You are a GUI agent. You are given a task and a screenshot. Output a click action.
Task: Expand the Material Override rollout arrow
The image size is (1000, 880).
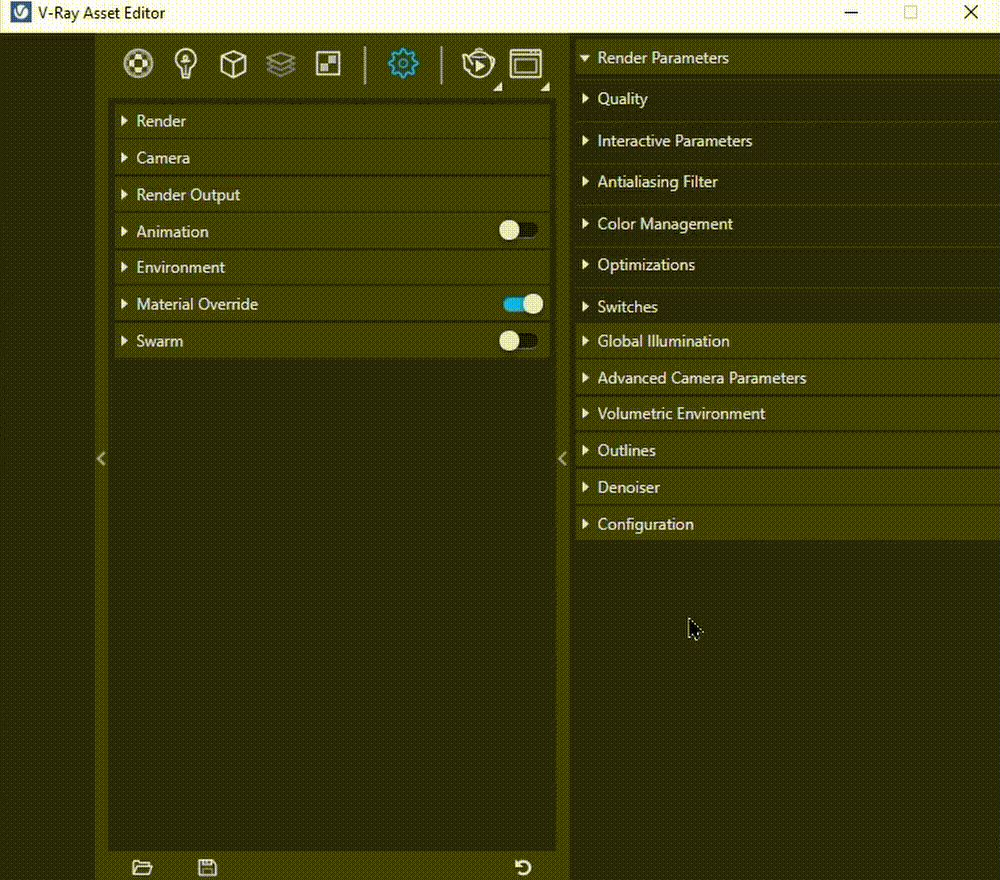[x=124, y=304]
